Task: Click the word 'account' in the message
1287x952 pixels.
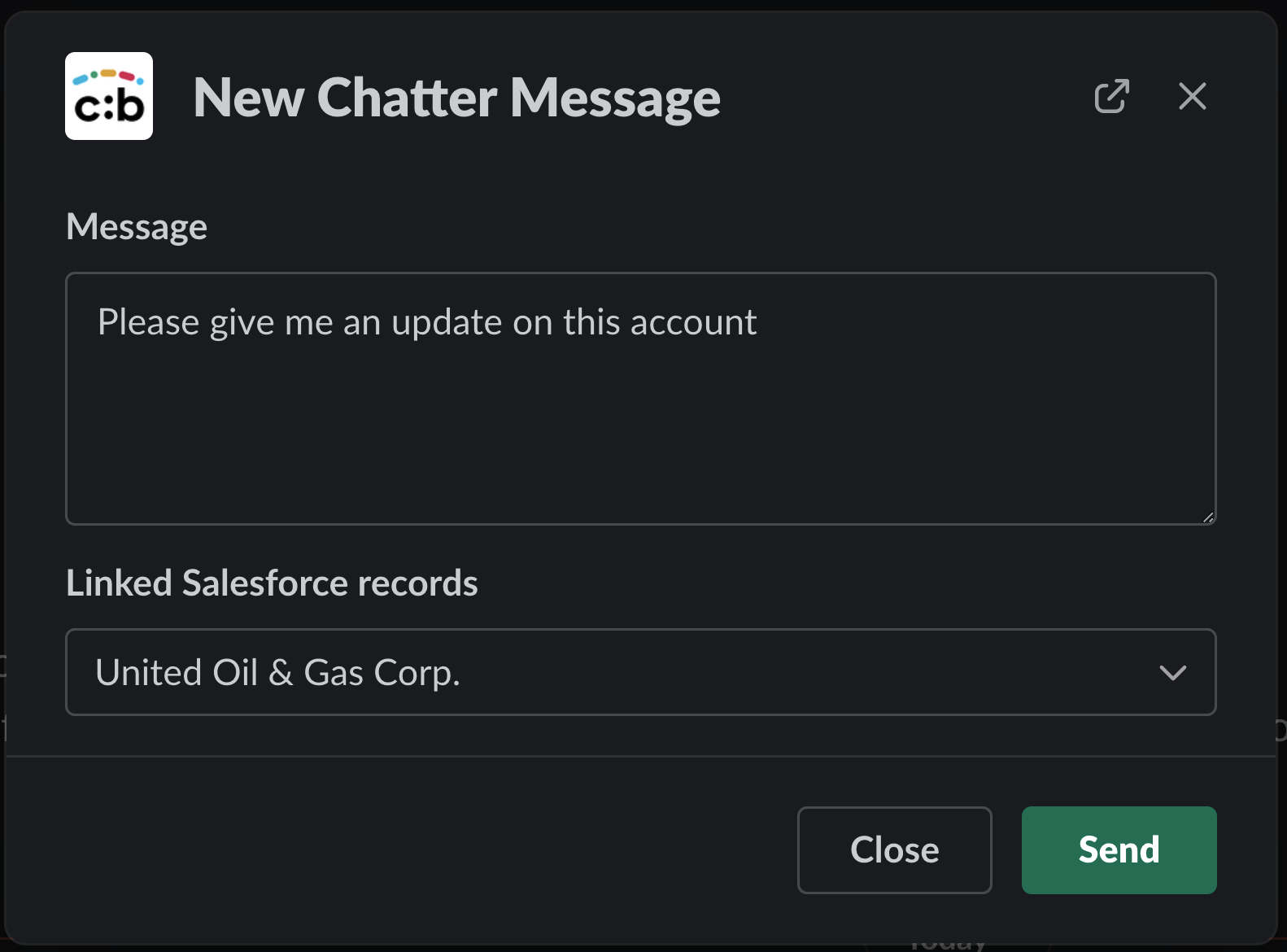Action: tap(693, 322)
